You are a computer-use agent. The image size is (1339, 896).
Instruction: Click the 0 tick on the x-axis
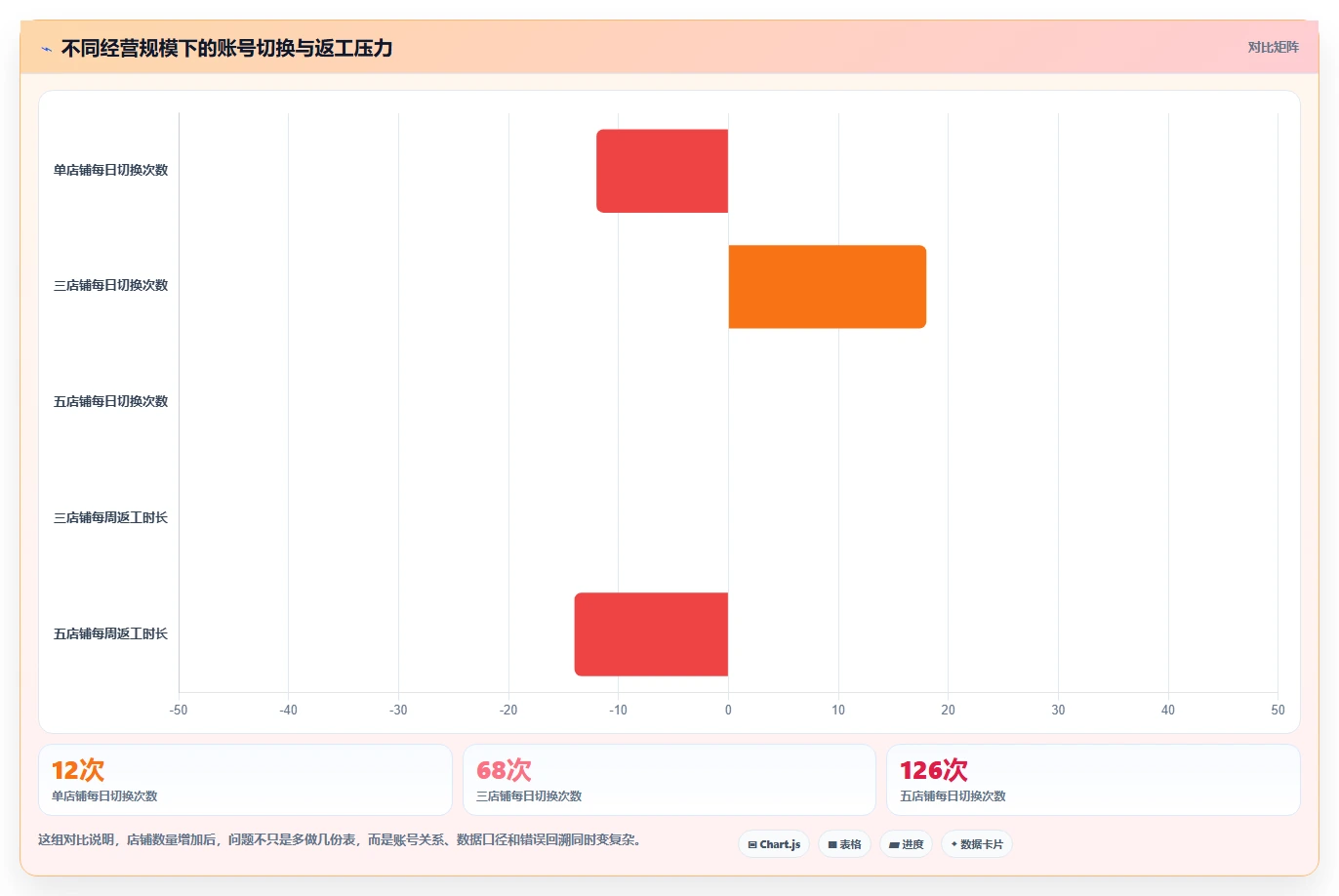click(728, 710)
